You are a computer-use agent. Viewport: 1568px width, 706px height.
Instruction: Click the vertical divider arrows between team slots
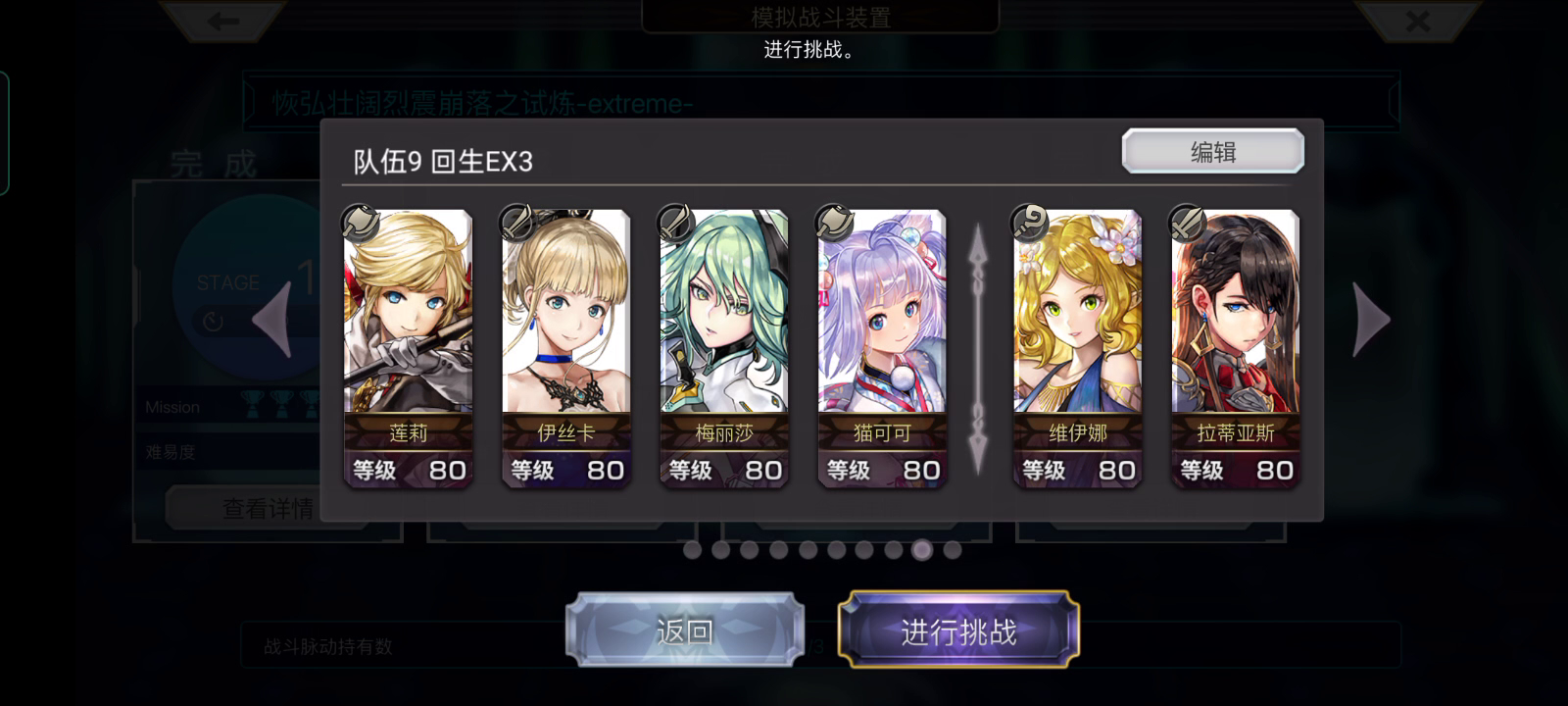click(x=978, y=349)
